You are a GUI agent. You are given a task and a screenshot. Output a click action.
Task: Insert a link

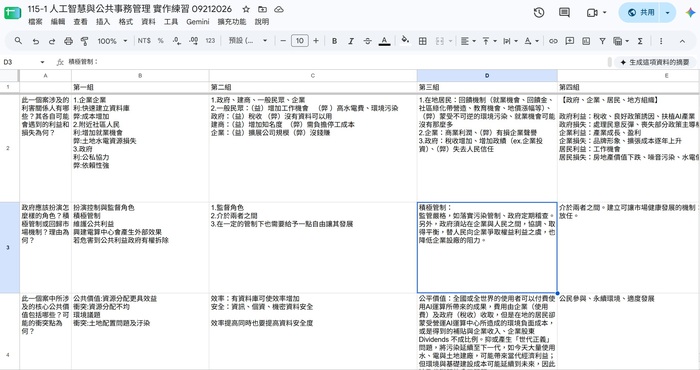tap(553, 41)
